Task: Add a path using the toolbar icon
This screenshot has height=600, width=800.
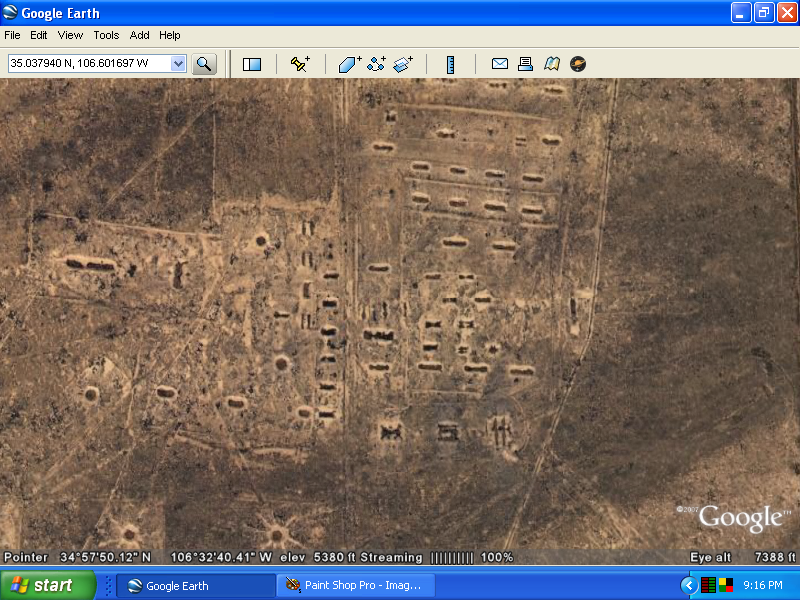Action: pyautogui.click(x=377, y=64)
